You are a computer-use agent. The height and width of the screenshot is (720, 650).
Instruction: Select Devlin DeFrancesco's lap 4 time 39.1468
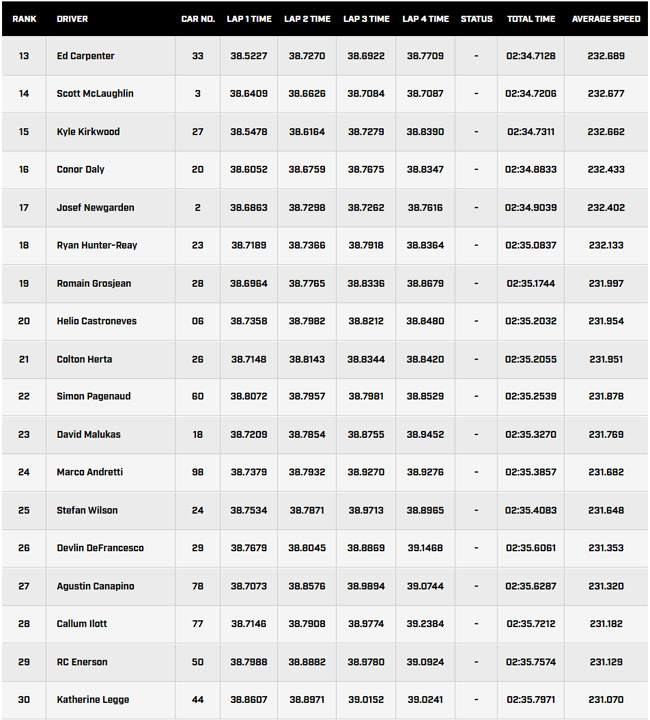pyautogui.click(x=425, y=548)
